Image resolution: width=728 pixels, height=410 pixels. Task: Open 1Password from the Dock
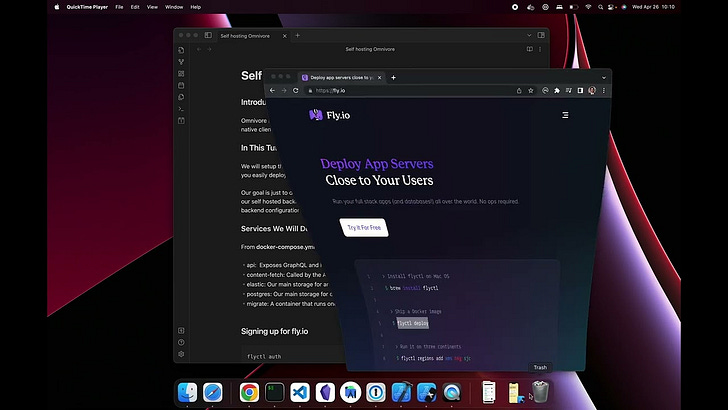(376, 392)
